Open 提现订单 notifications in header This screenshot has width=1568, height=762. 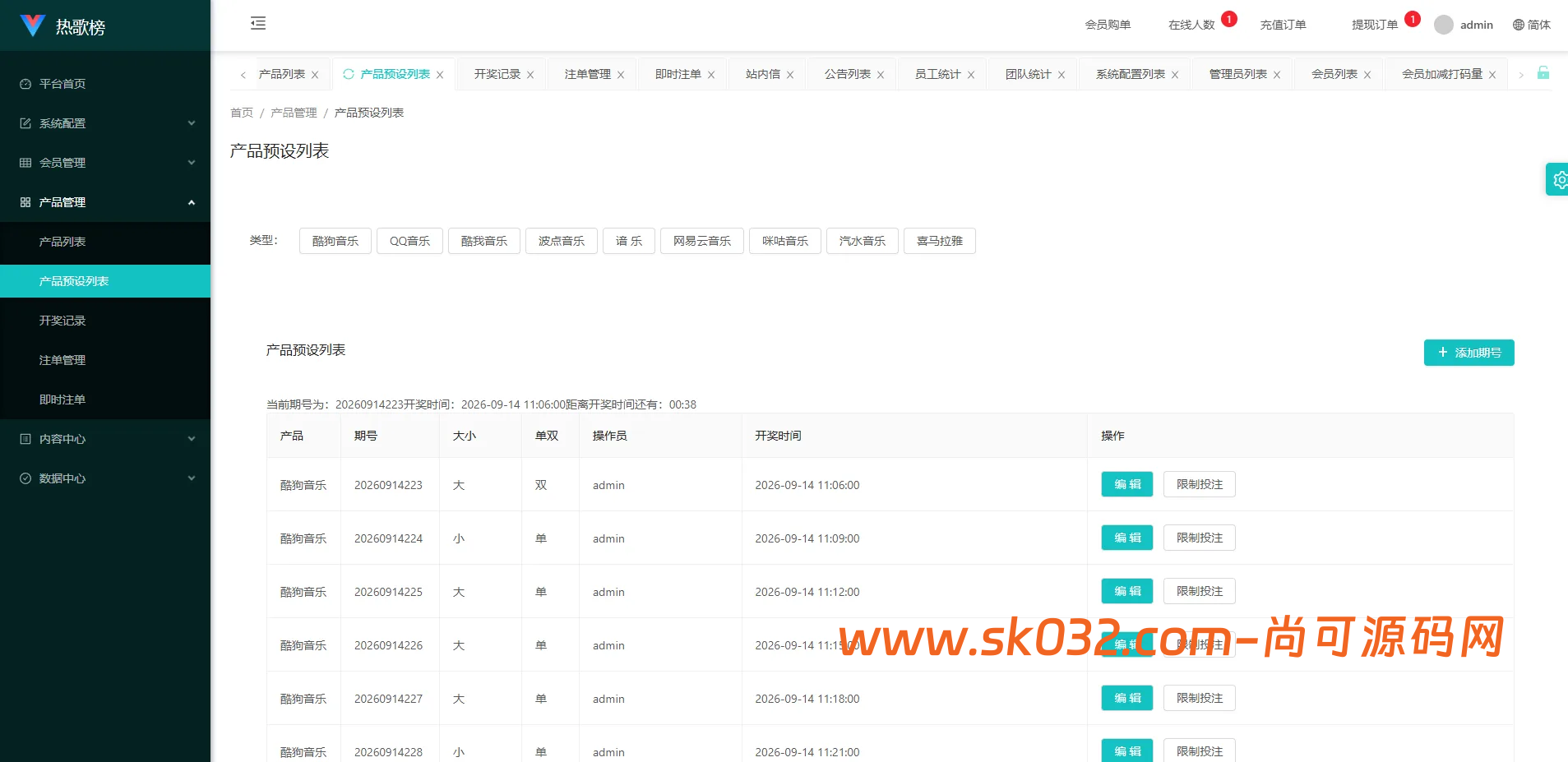pos(1375,25)
